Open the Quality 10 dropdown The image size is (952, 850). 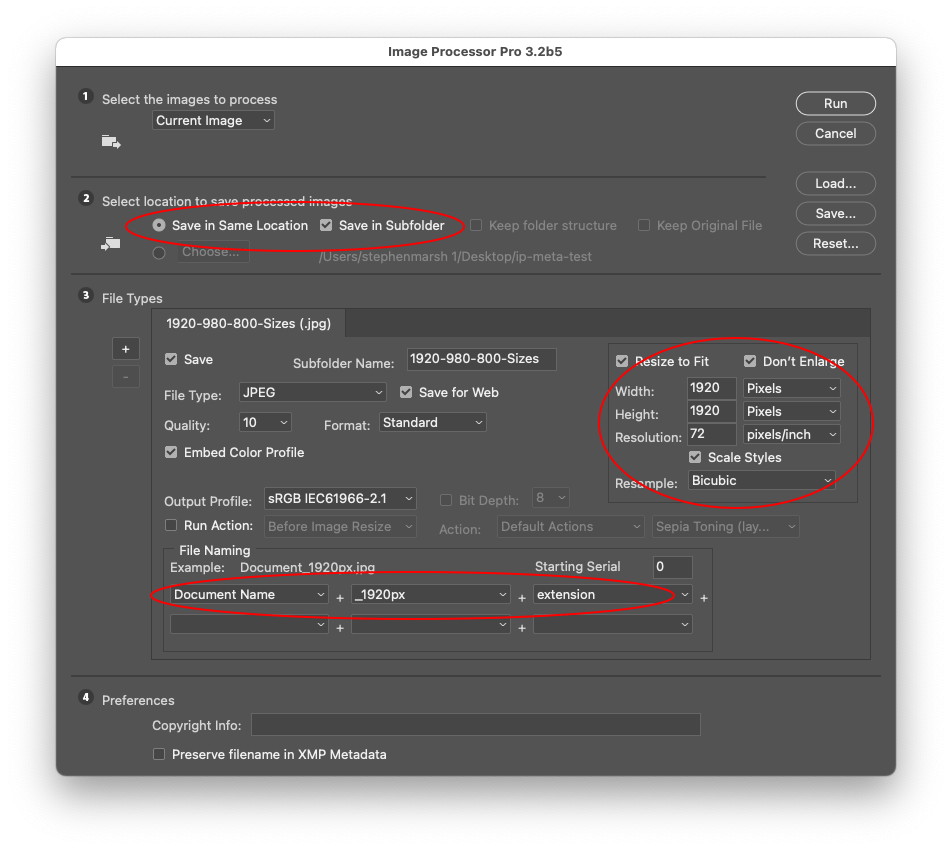265,423
